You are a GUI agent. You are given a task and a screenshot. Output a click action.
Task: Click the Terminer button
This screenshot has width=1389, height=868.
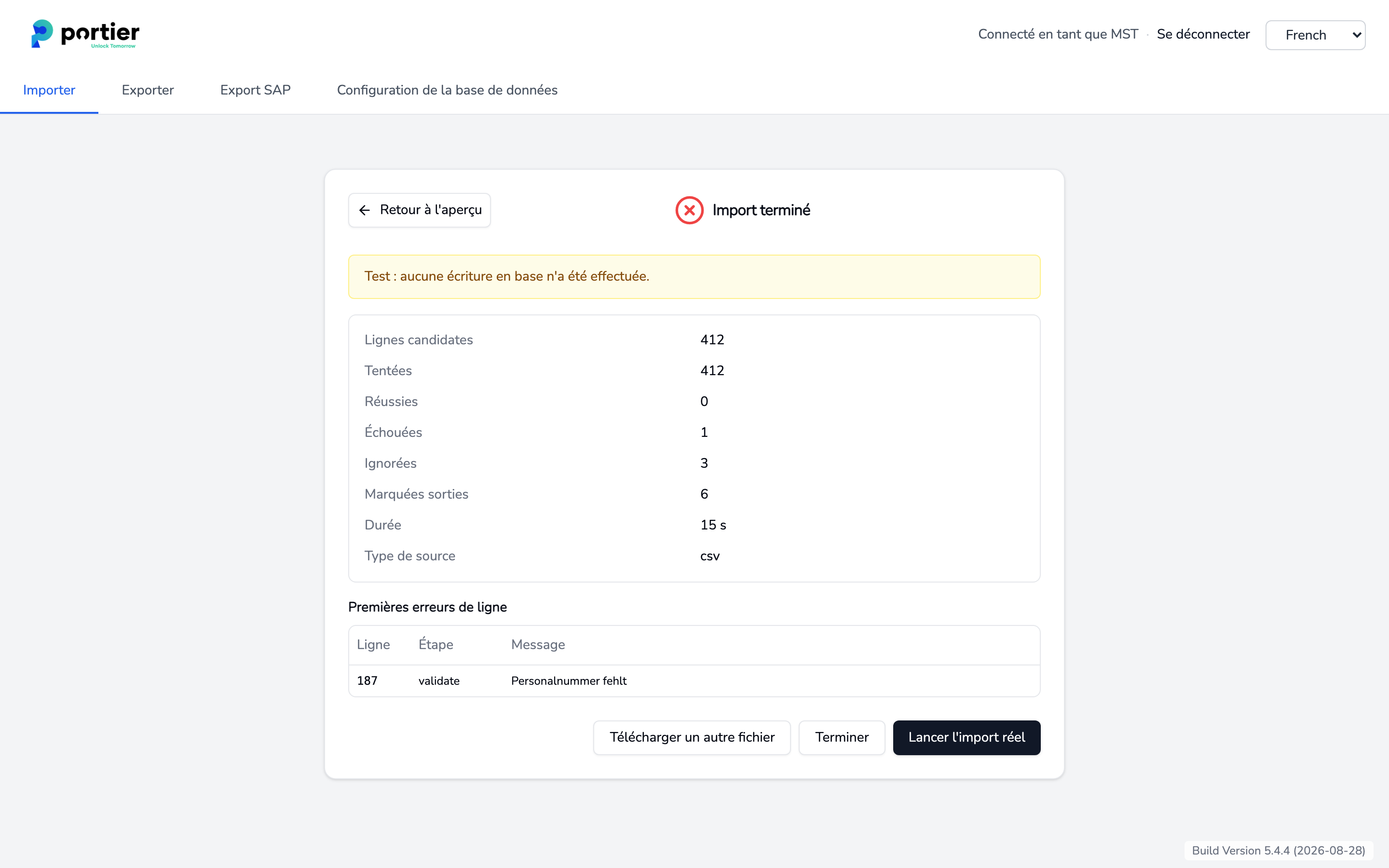click(842, 738)
